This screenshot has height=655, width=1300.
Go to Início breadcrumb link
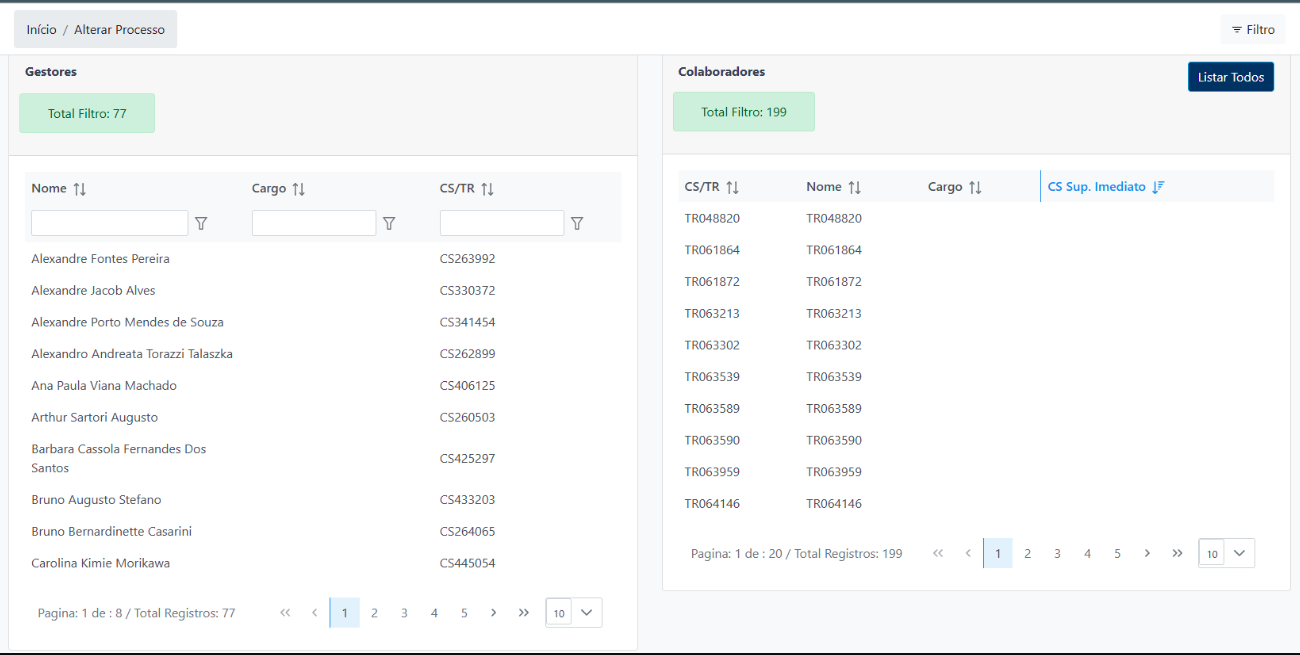pos(41,30)
